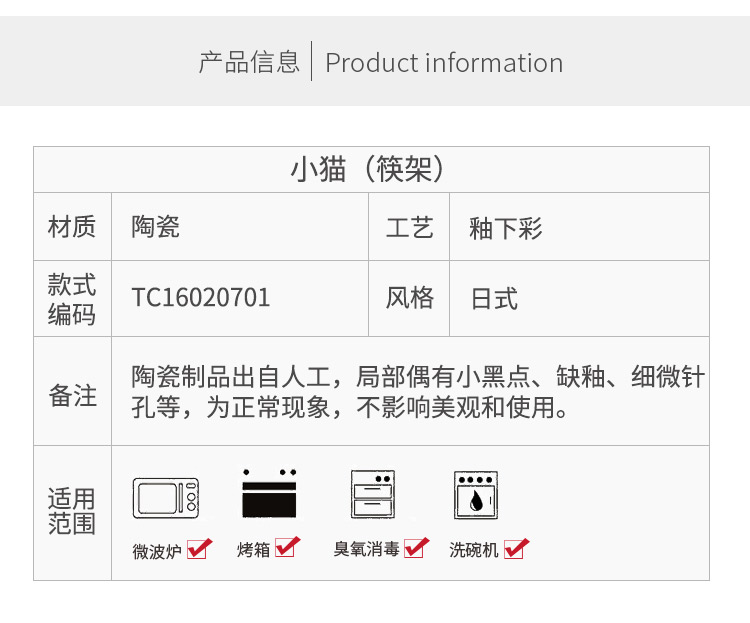Click the microwave oven icon

click(x=165, y=498)
